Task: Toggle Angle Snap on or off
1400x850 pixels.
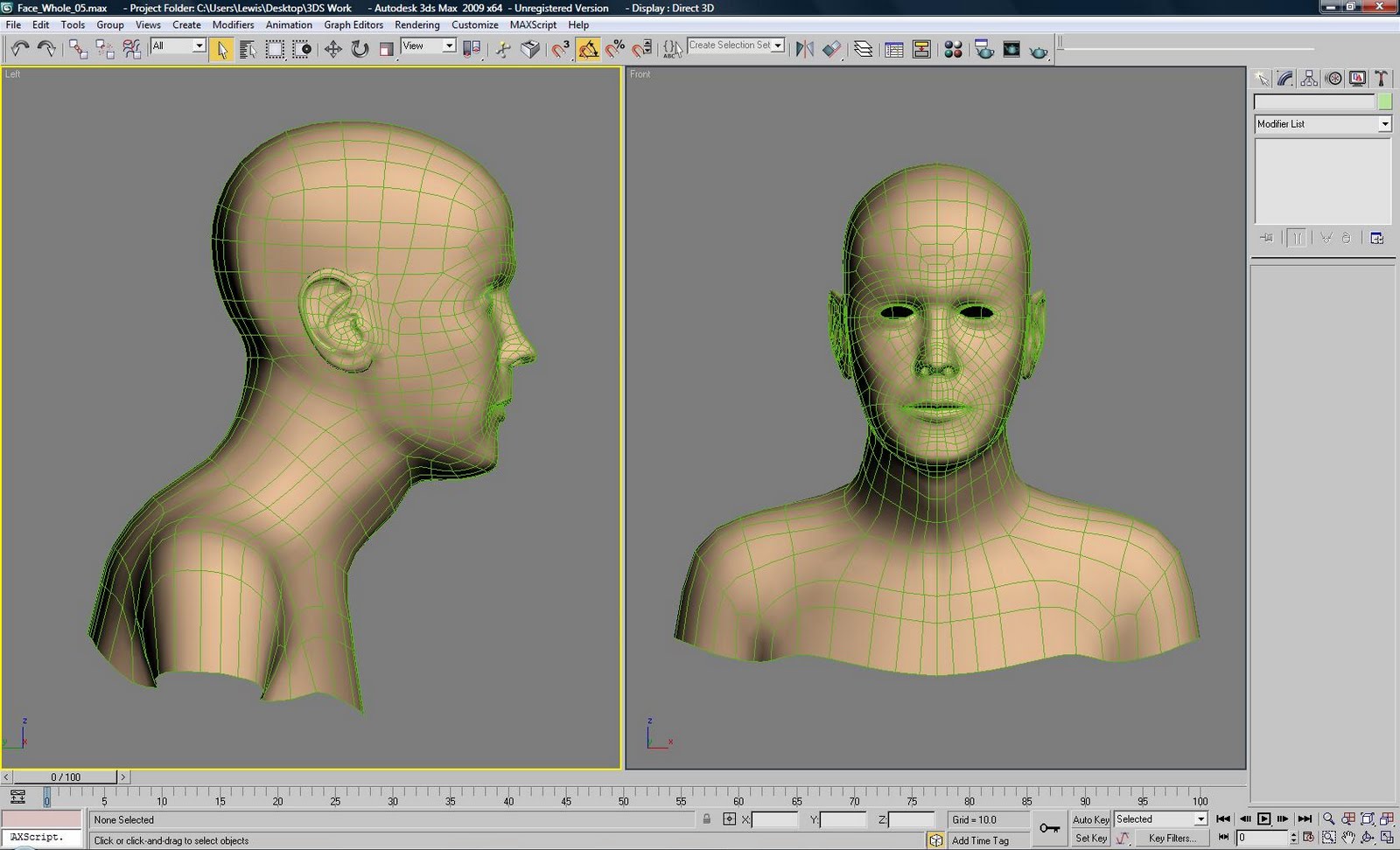Action: 588,49
